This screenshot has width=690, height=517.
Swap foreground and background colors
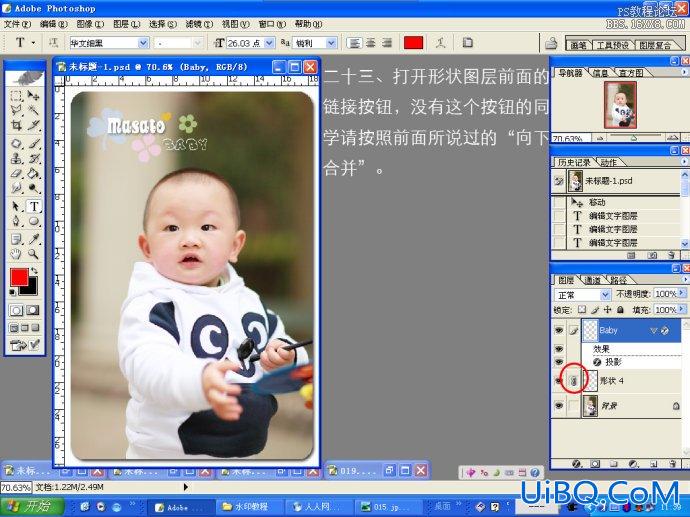pyautogui.click(x=34, y=271)
